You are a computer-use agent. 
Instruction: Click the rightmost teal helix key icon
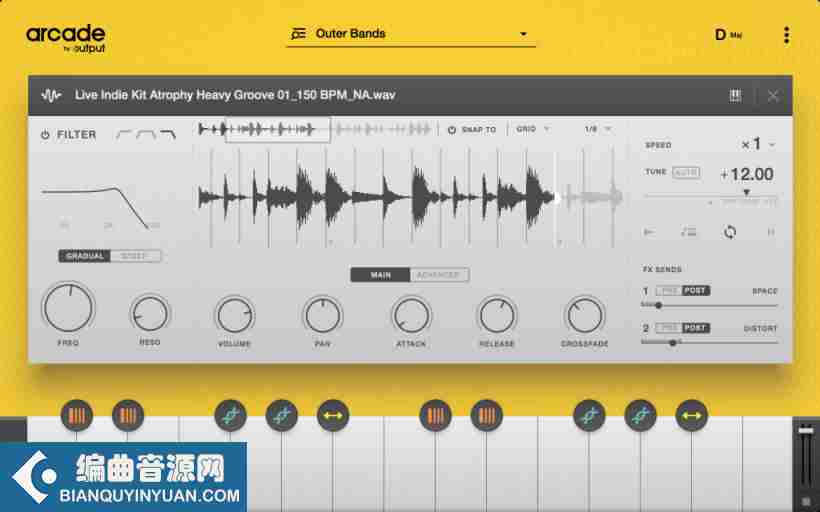tap(641, 415)
